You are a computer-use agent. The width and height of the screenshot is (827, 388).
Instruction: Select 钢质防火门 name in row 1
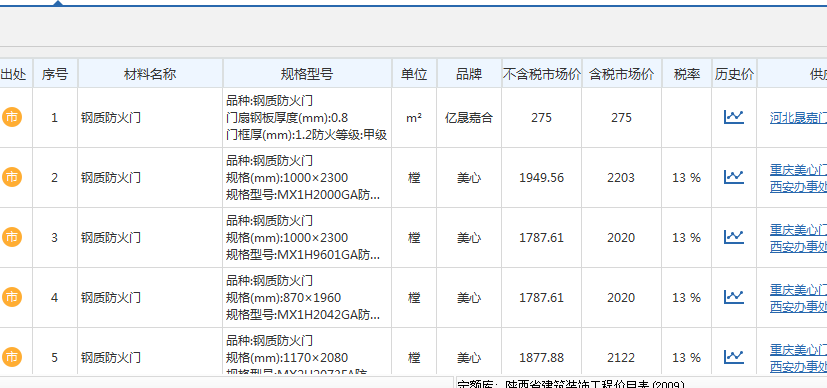pos(111,118)
